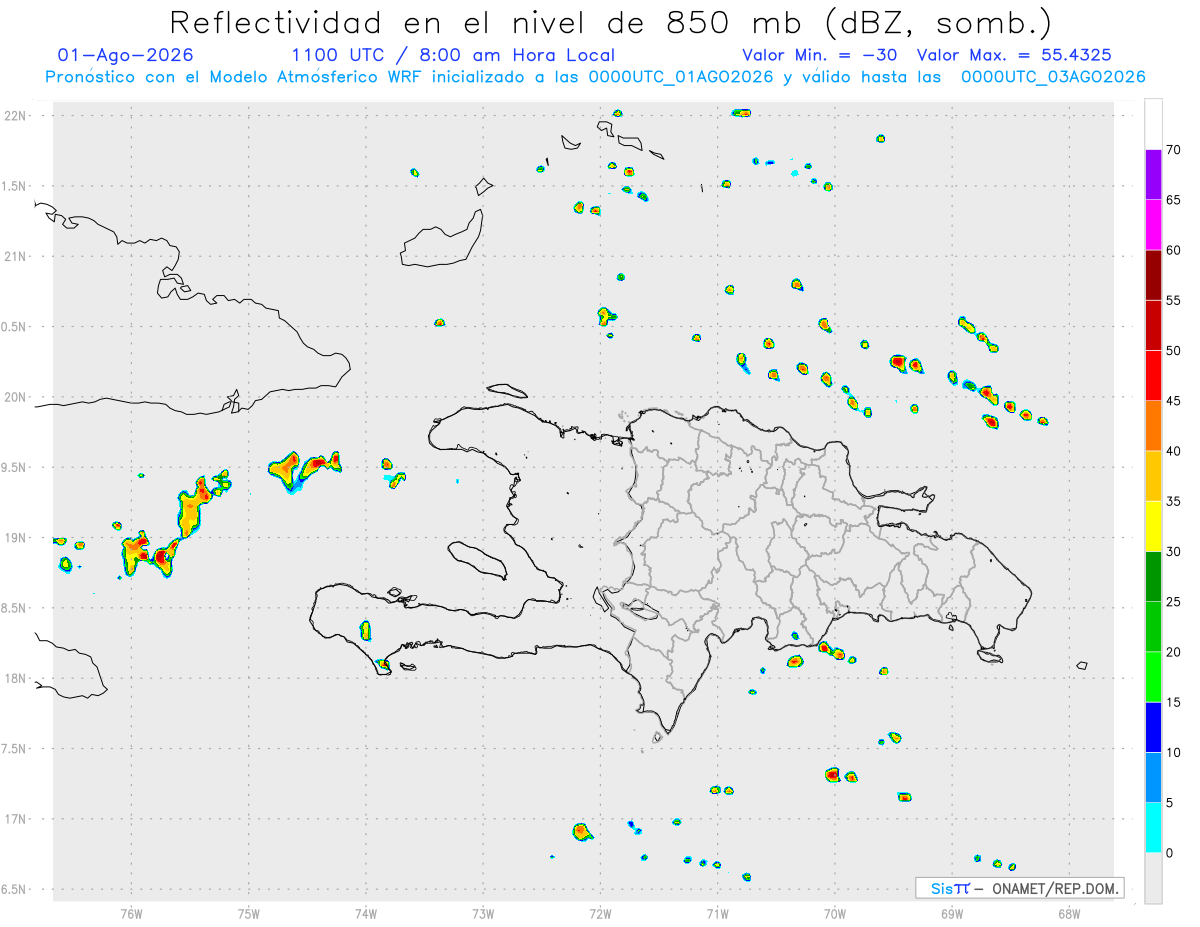Click the longitude axis label '76W'

pyautogui.click(x=131, y=913)
